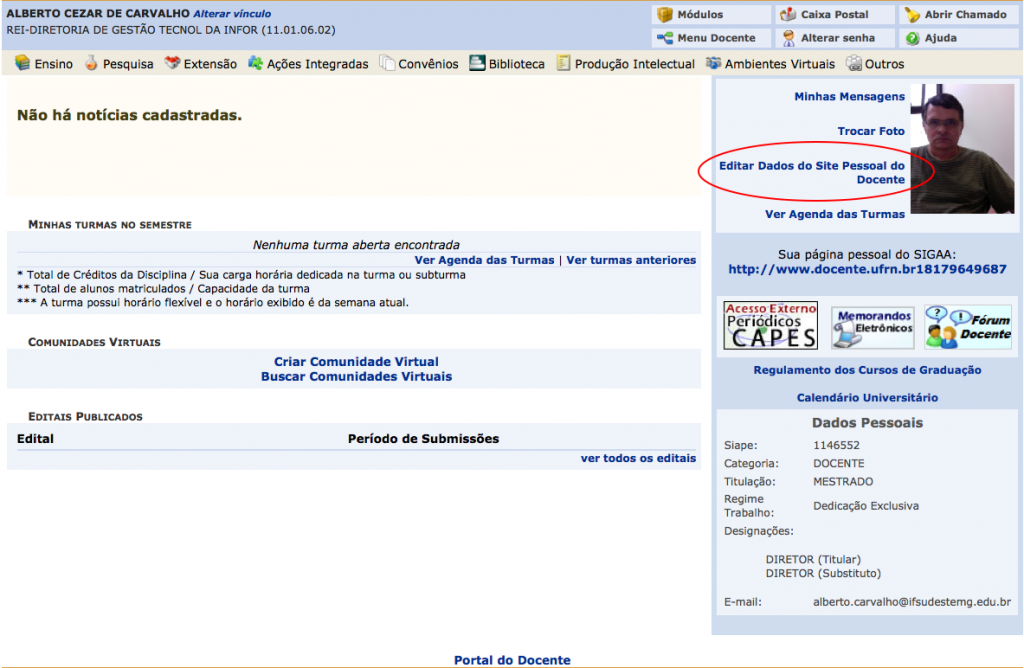This screenshot has width=1024, height=668.
Task: Click the Criar Comunidade Virtual link
Action: click(356, 361)
